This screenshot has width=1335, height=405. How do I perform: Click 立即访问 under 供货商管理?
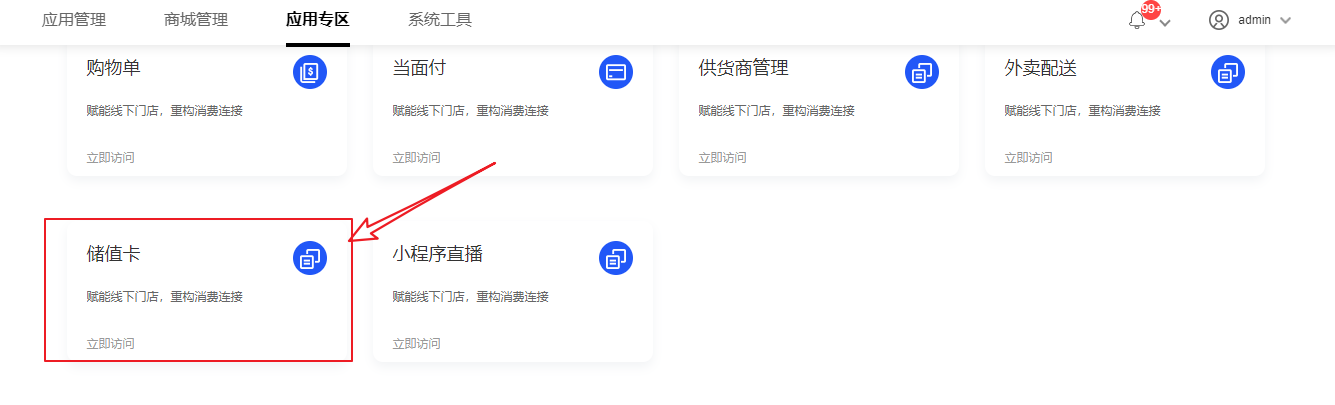pyautogui.click(x=722, y=158)
